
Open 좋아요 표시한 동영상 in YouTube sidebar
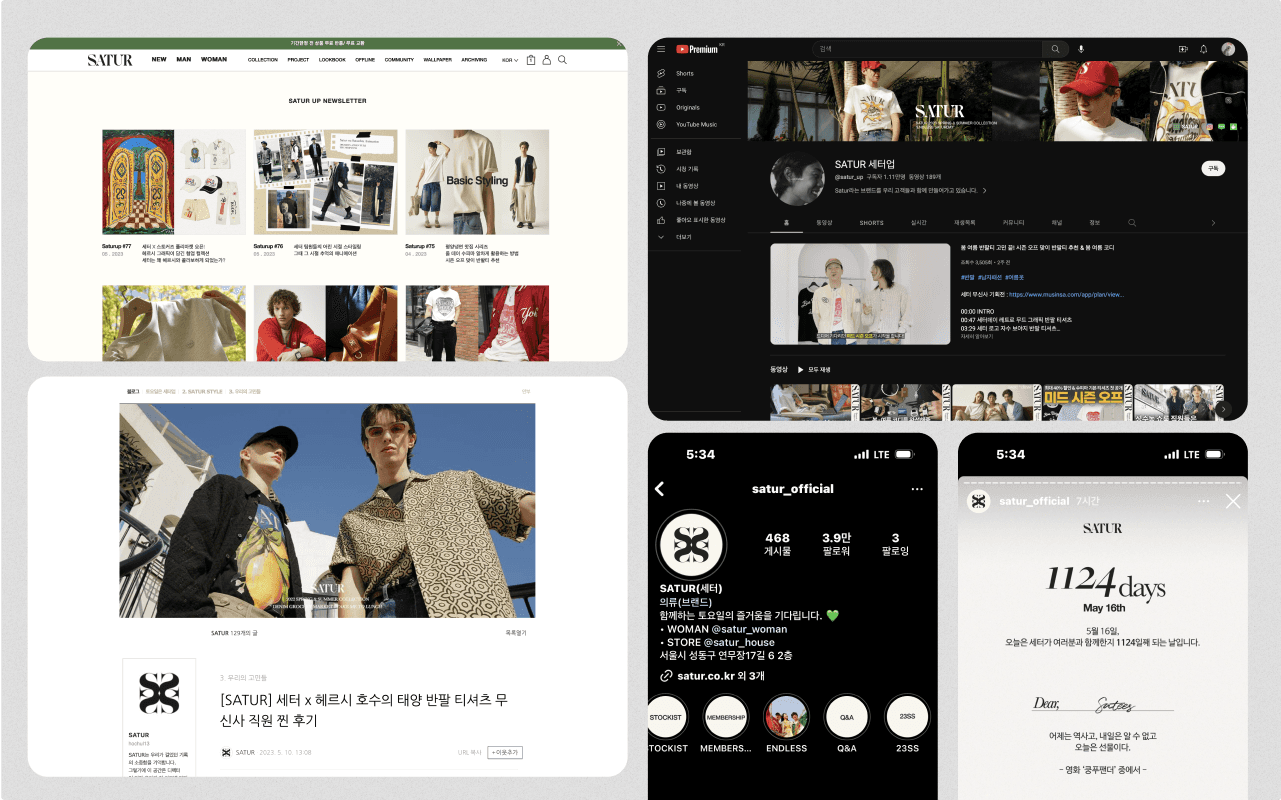tap(691, 219)
